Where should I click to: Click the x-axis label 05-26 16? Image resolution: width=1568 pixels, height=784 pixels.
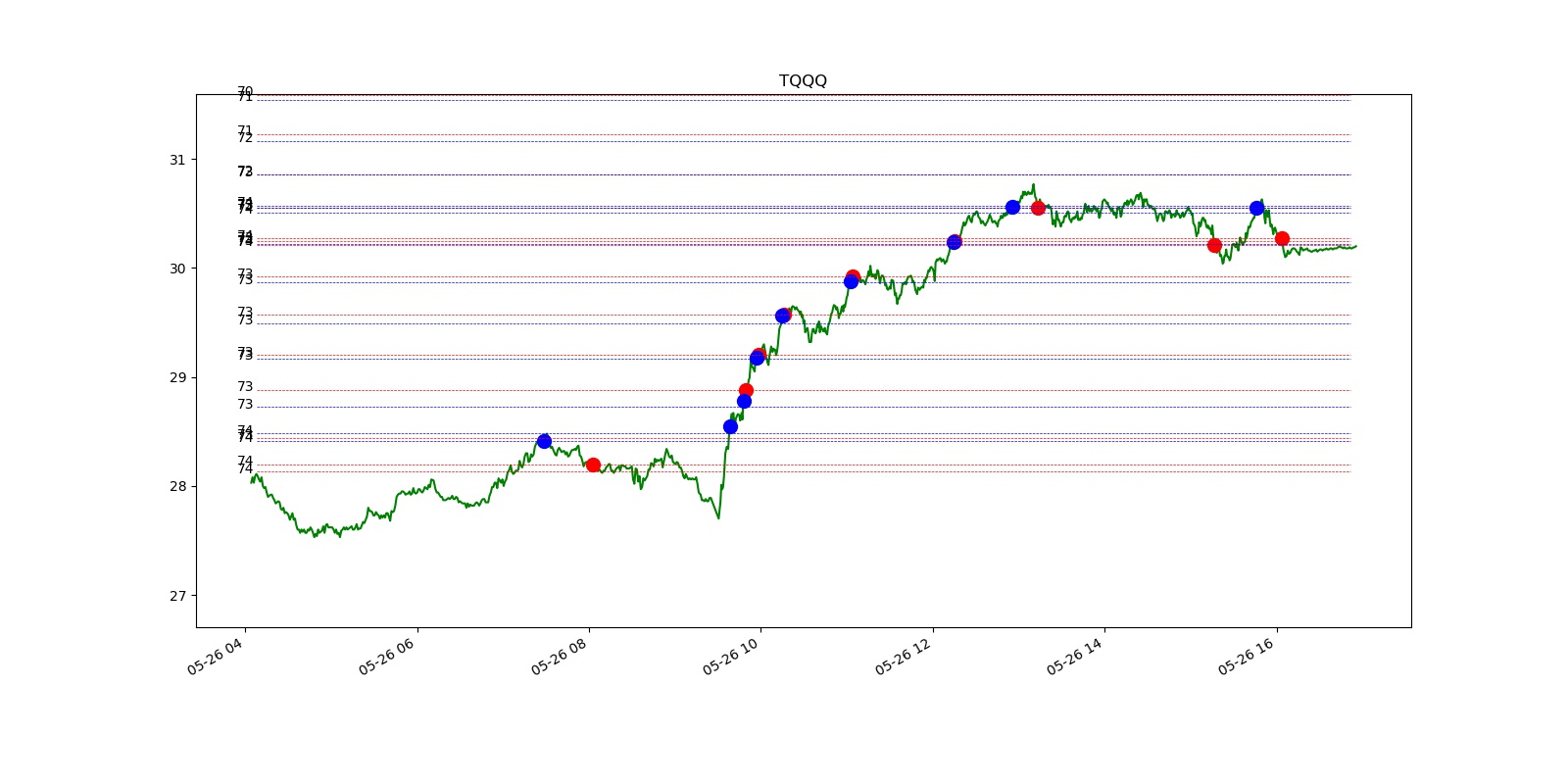[x=1247, y=656]
